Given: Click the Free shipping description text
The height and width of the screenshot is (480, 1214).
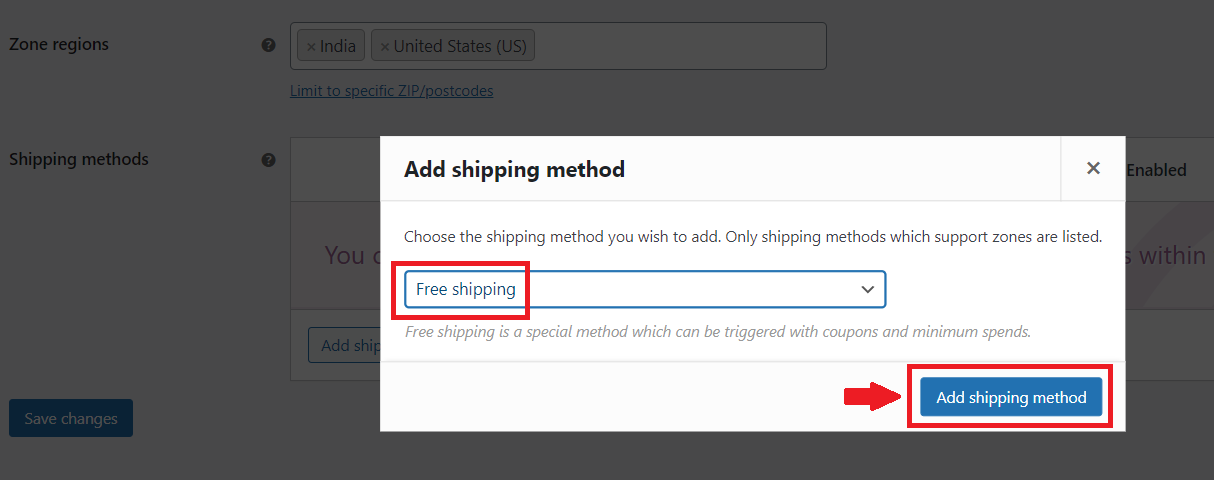Looking at the screenshot, I should click(x=717, y=331).
